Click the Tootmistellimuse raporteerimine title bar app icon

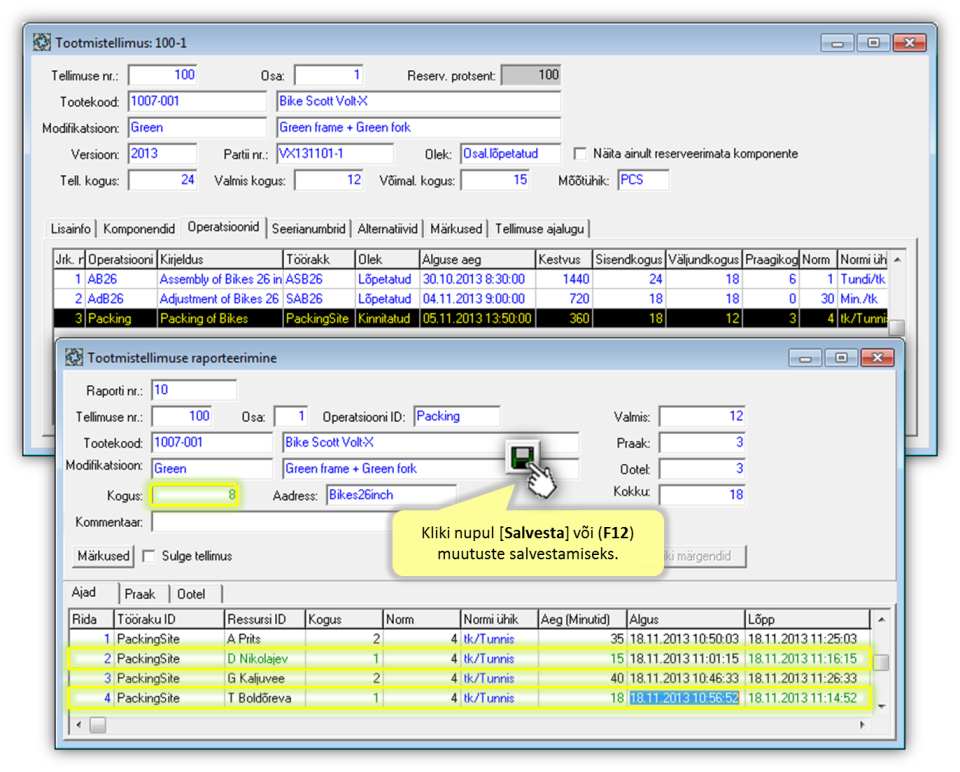pos(74,358)
